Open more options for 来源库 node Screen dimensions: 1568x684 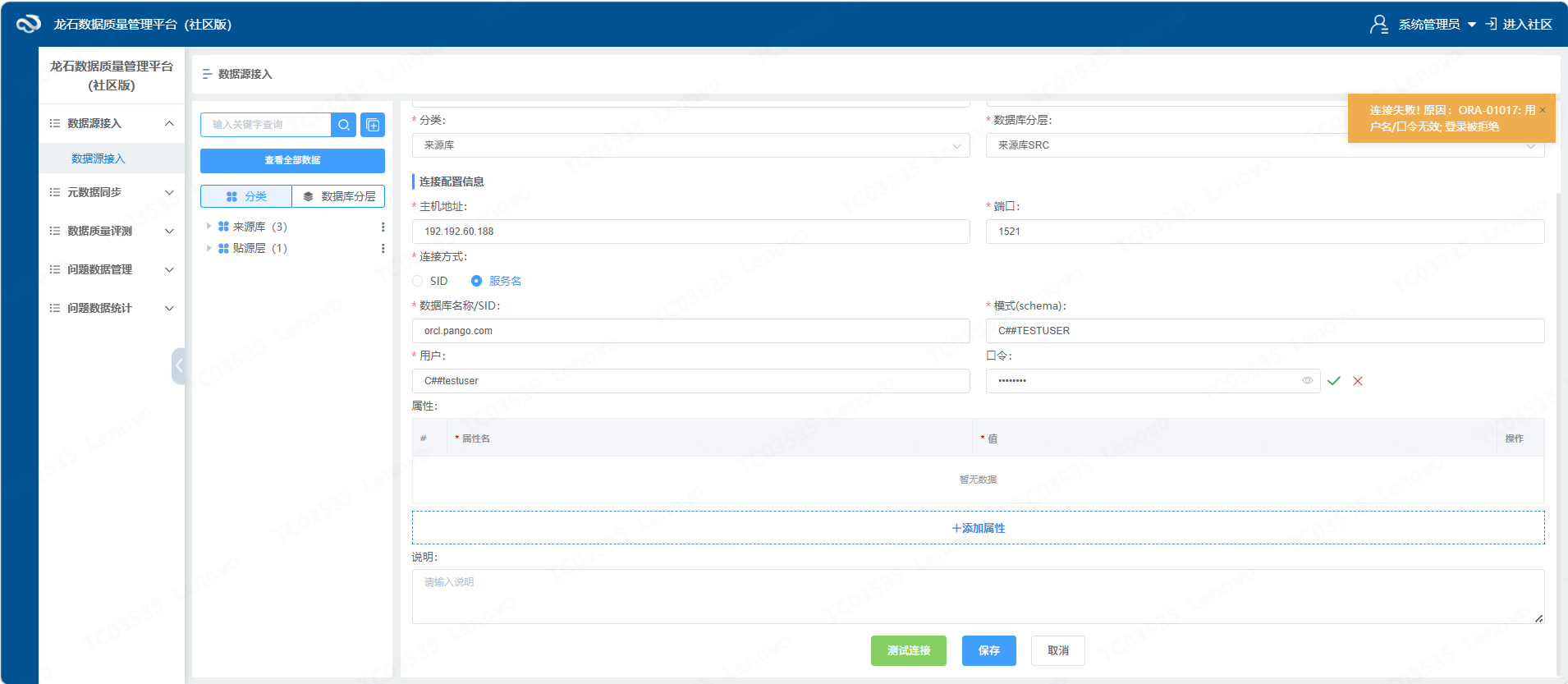coord(383,227)
